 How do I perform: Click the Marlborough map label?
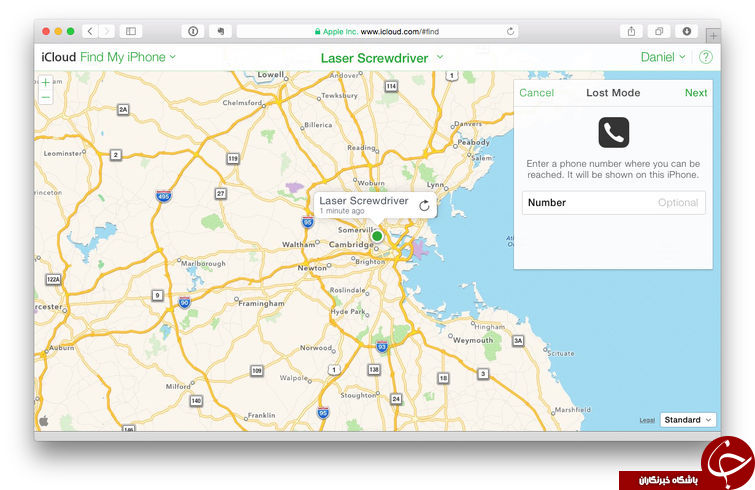203,264
